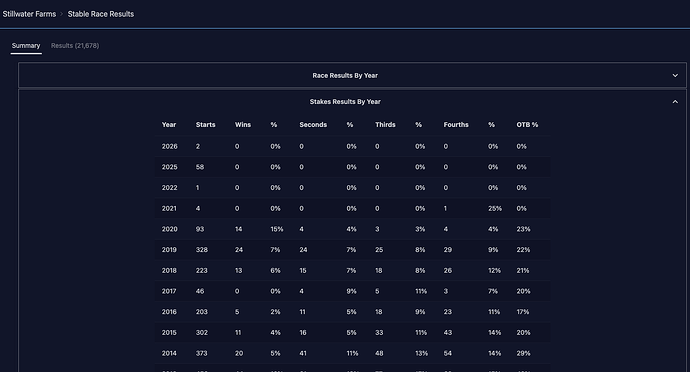Select the 2017 year cell
This screenshot has width=690, height=372.
point(169,291)
